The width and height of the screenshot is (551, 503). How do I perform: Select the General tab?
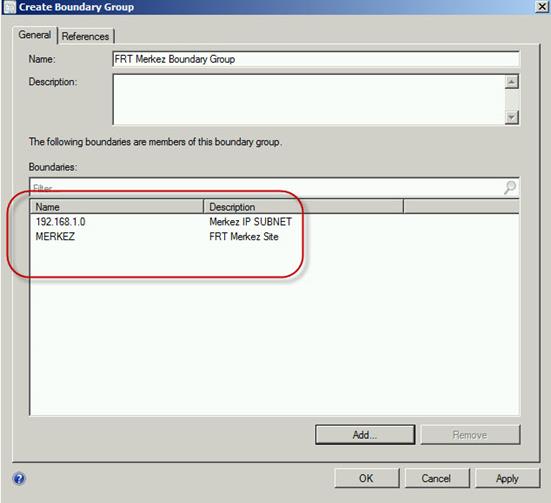pyautogui.click(x=35, y=35)
